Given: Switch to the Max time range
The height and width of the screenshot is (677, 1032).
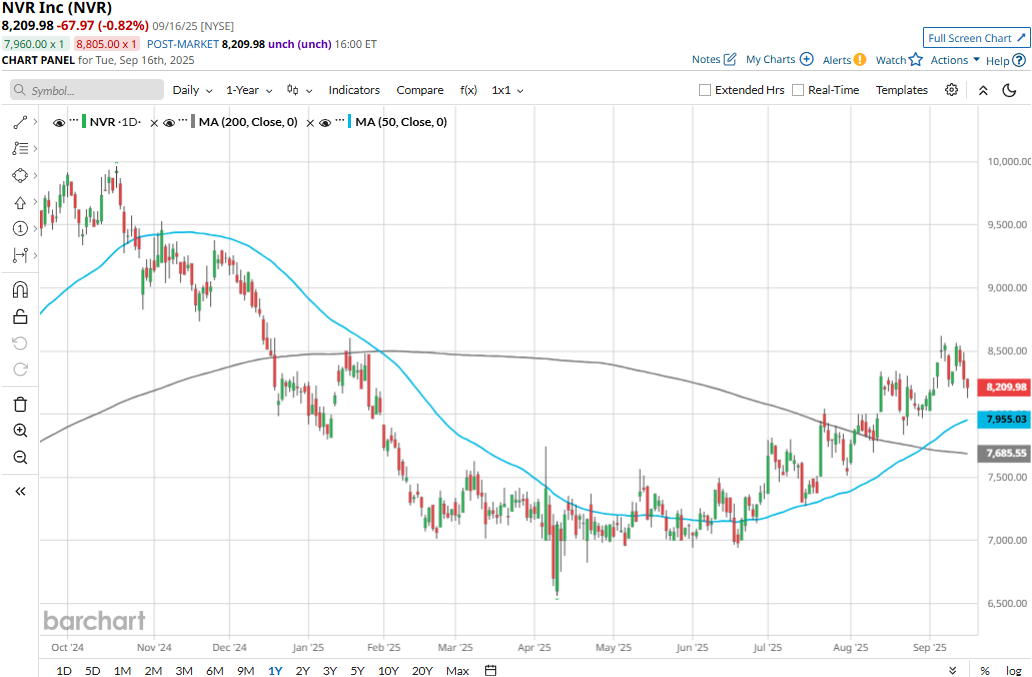Looking at the screenshot, I should pyautogui.click(x=457, y=670).
